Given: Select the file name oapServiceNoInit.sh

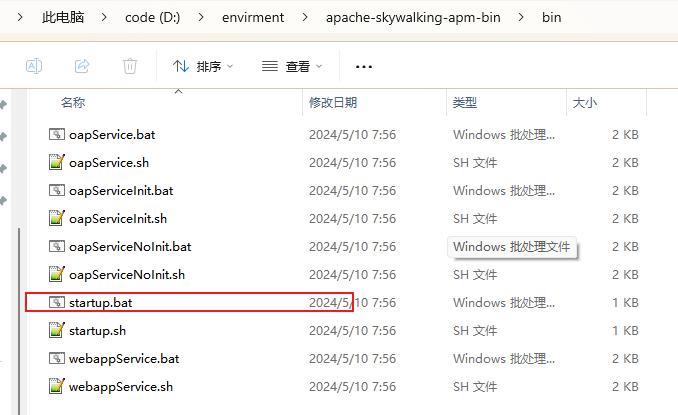Looking at the screenshot, I should (x=127, y=275).
